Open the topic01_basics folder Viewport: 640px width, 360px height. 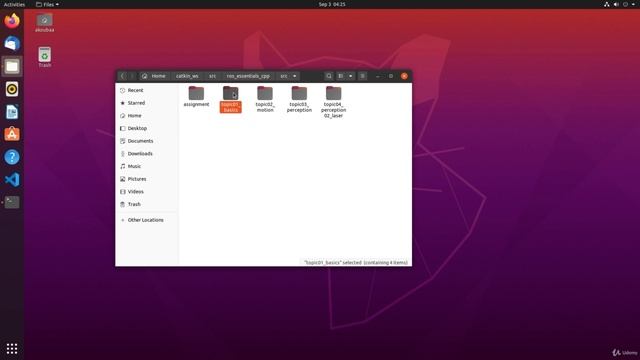231,99
